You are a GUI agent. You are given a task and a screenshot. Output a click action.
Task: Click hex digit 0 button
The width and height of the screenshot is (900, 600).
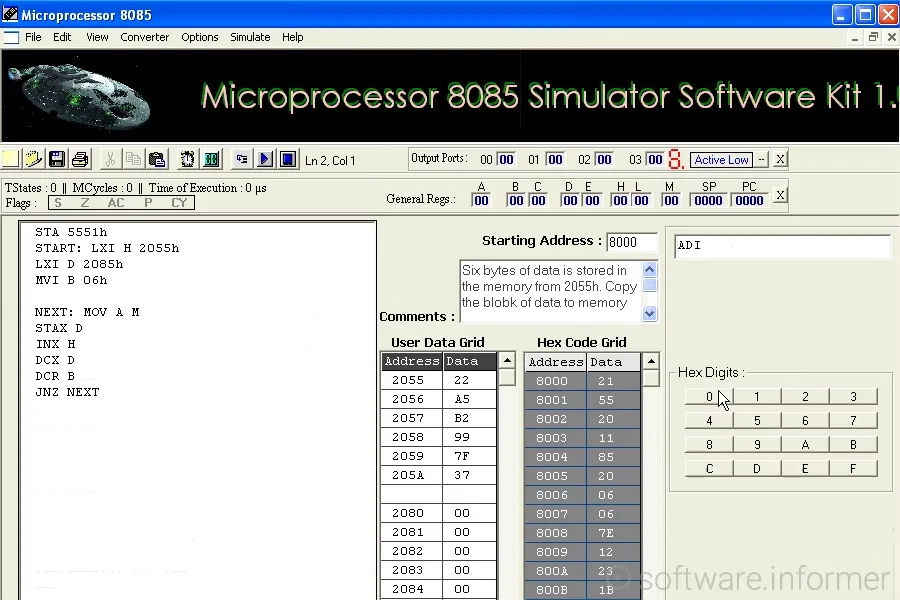click(x=709, y=396)
